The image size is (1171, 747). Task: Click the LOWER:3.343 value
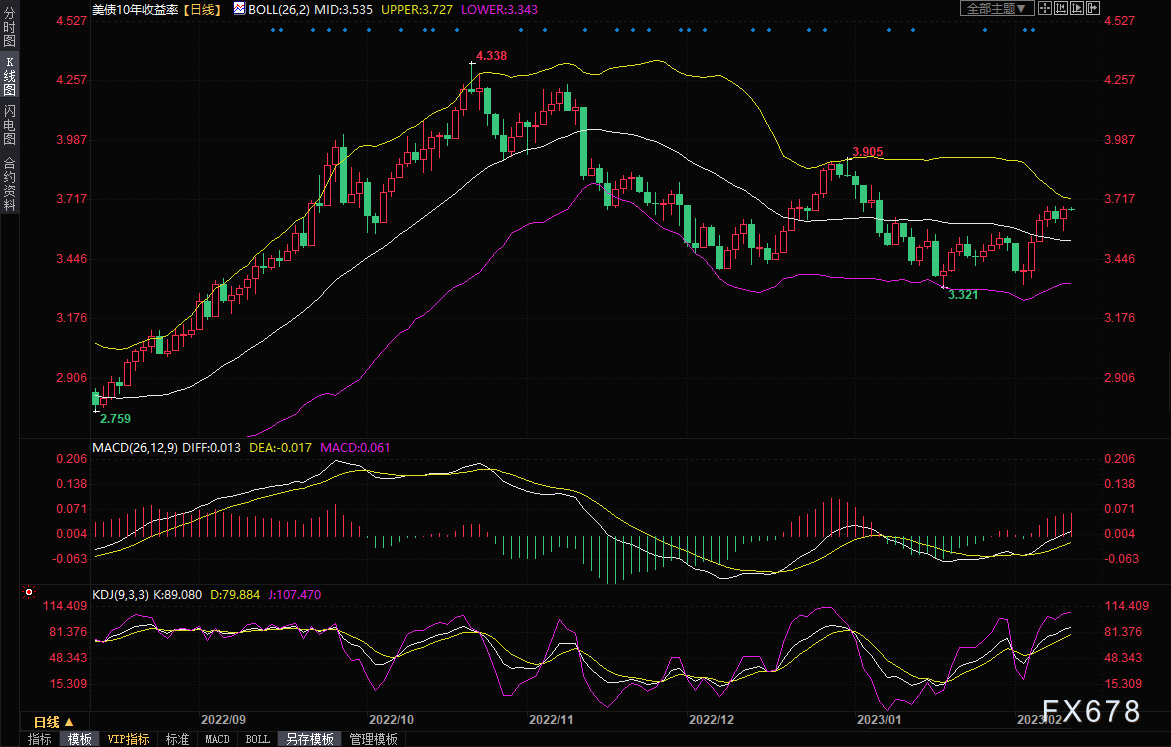click(499, 9)
